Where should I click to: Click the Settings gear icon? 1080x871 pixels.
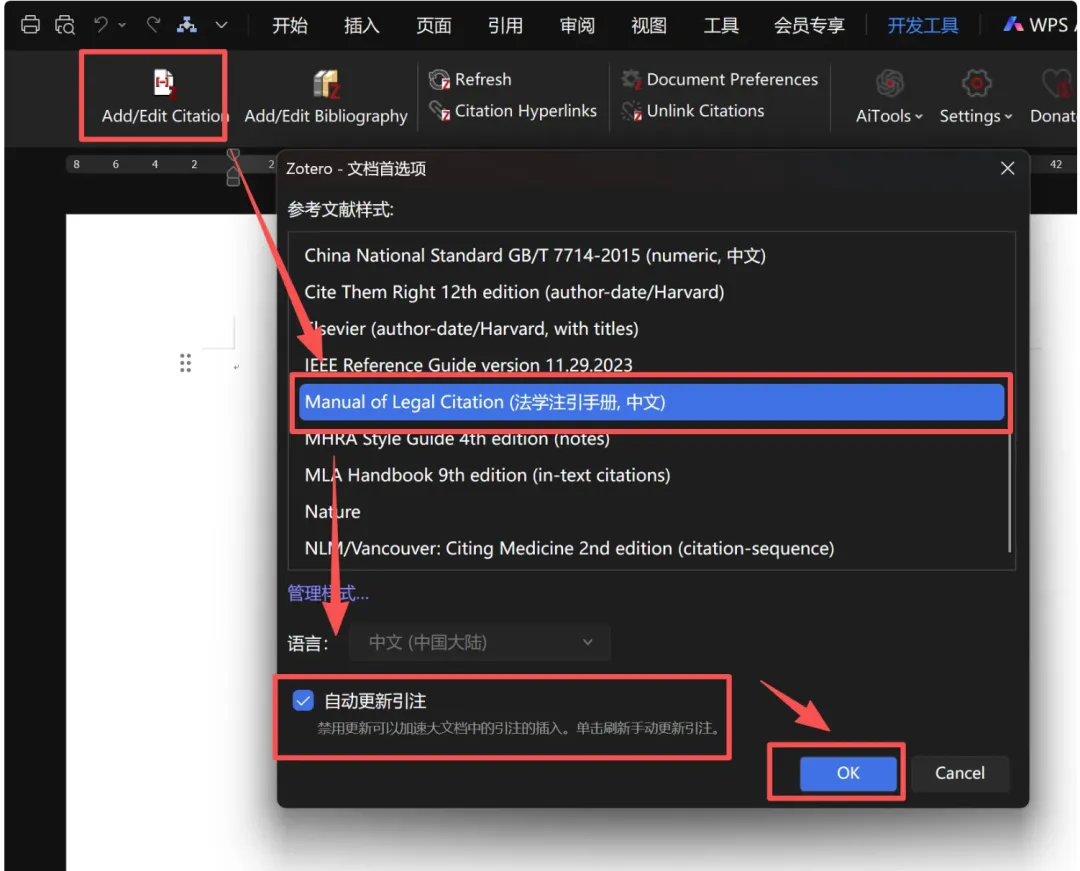click(976, 83)
